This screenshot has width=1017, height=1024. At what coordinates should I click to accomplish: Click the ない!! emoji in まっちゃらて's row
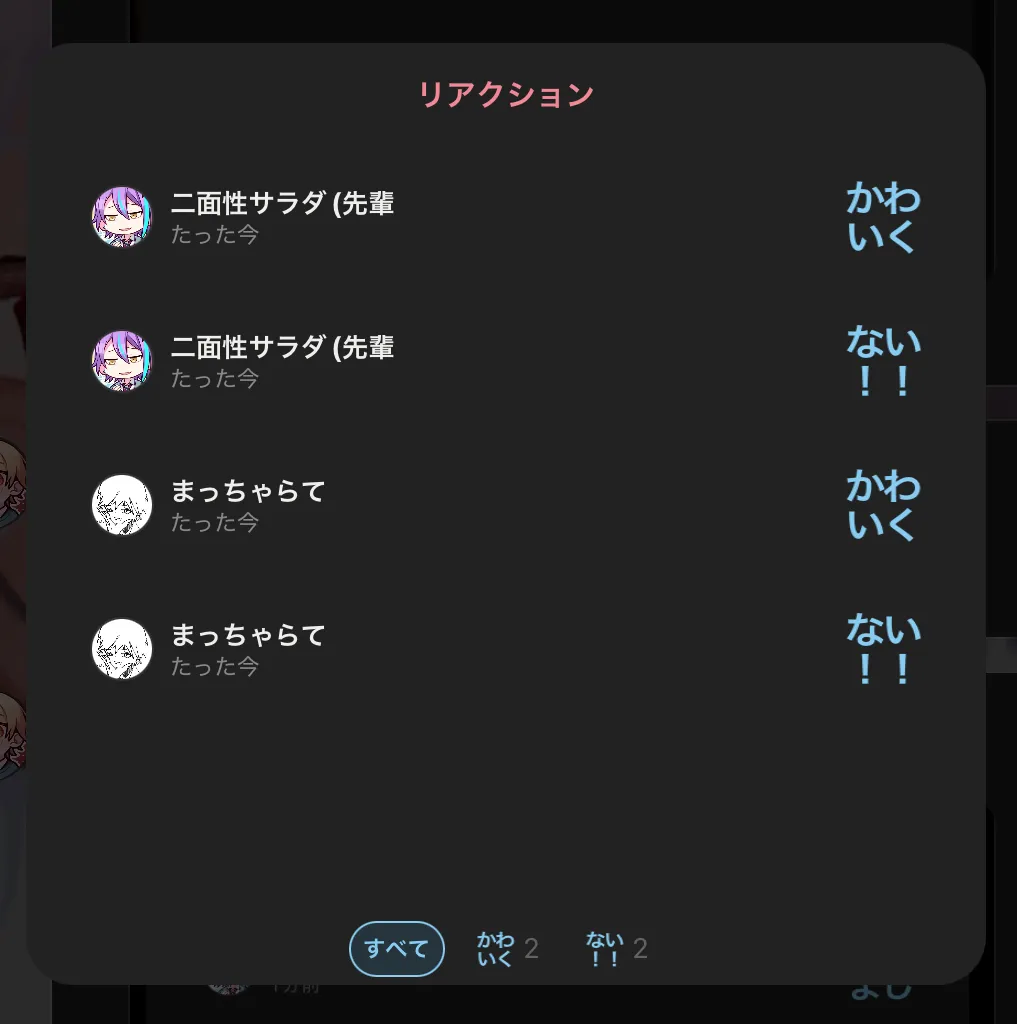(x=883, y=649)
